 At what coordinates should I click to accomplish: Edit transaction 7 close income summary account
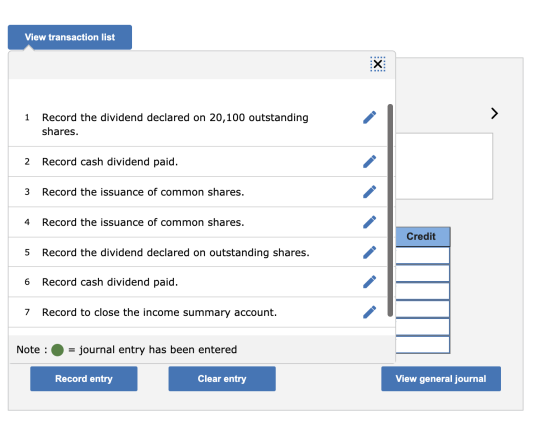tap(370, 312)
